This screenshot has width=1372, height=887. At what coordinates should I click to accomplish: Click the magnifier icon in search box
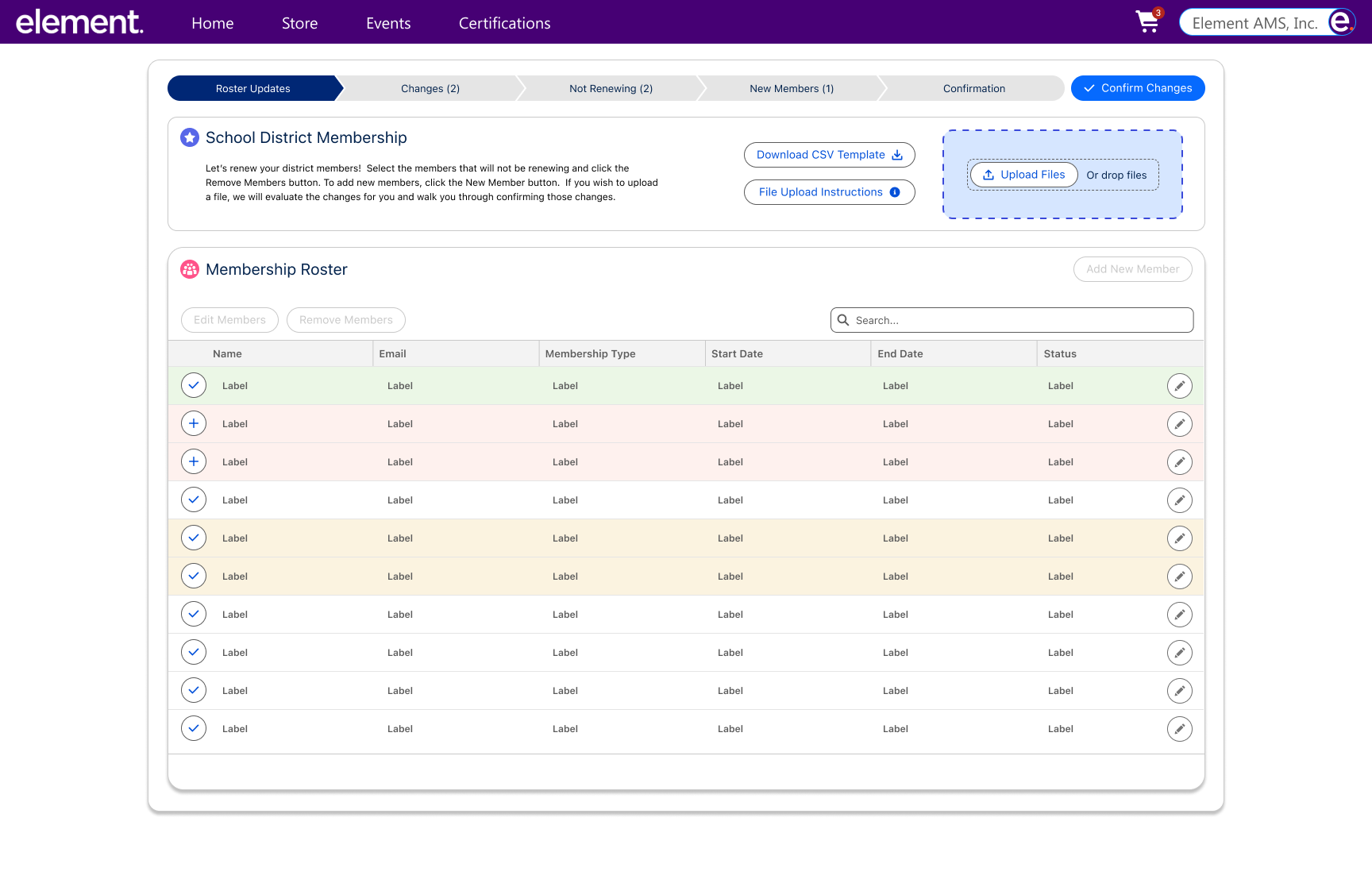pos(843,320)
